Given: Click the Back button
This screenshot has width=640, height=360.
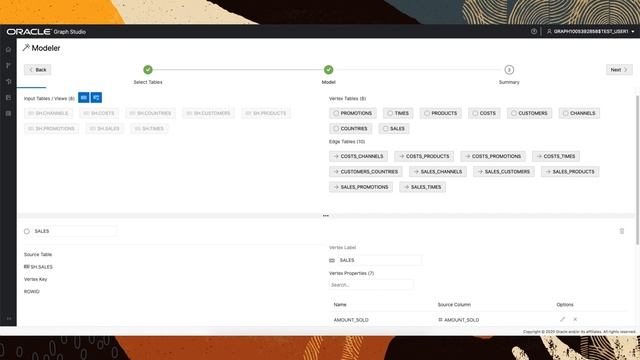Looking at the screenshot, I should (x=38, y=70).
